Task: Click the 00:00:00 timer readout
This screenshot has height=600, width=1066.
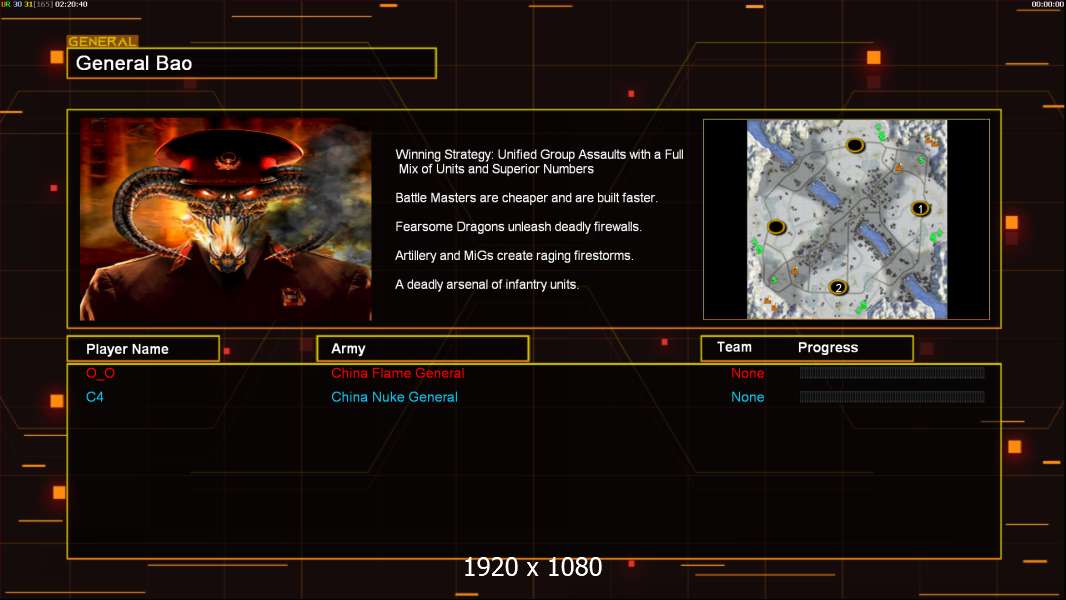Action: point(1047,4)
